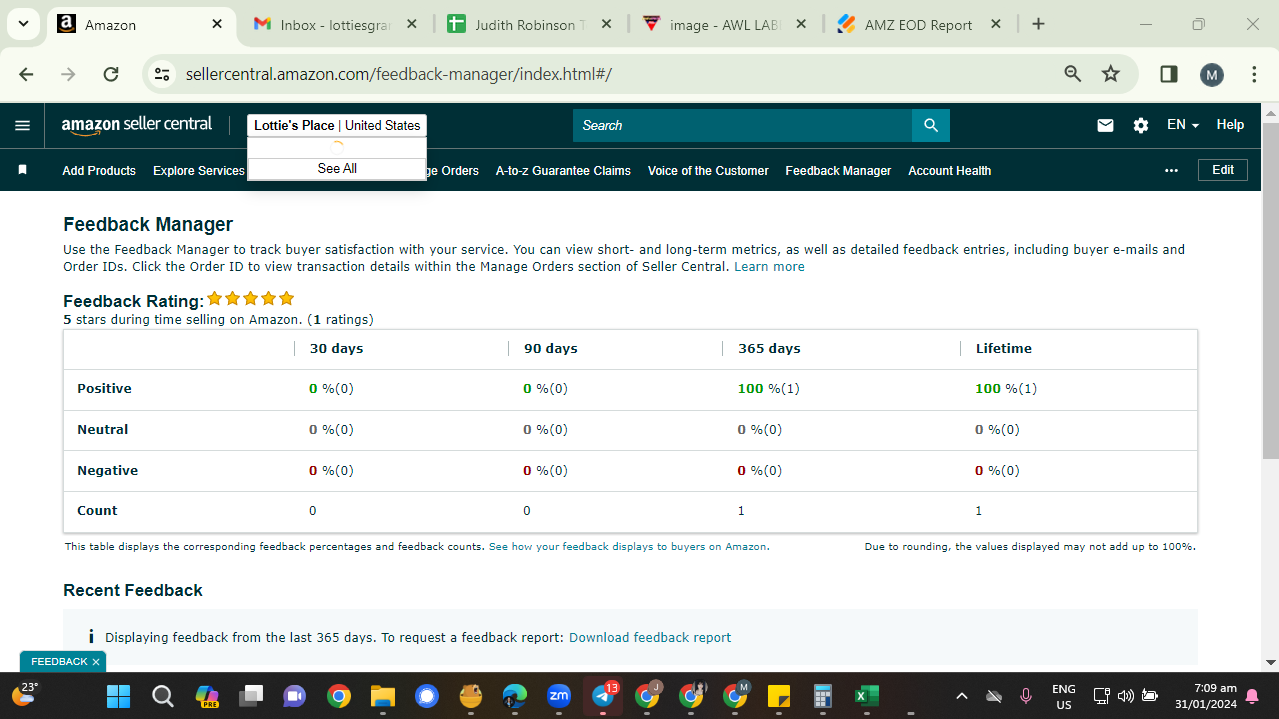Click the microphone icon in system tray

point(1025,696)
